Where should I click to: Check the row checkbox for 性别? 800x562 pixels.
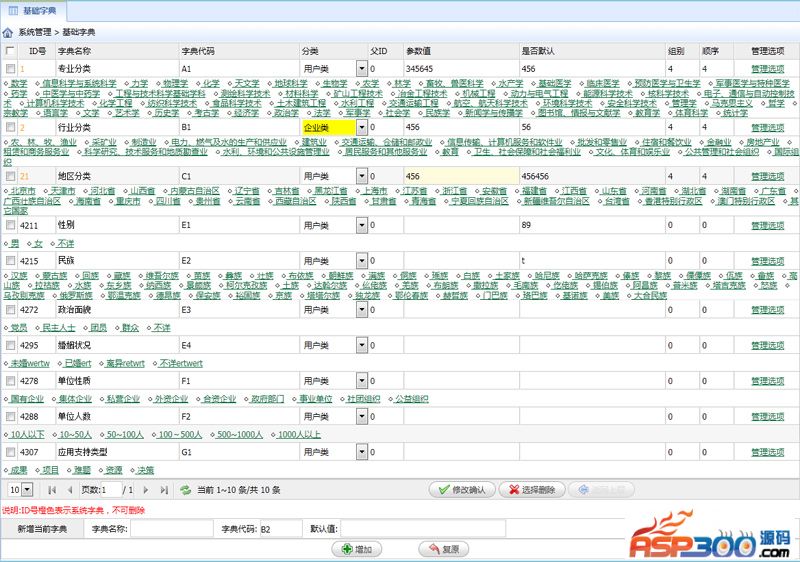[x=10, y=226]
